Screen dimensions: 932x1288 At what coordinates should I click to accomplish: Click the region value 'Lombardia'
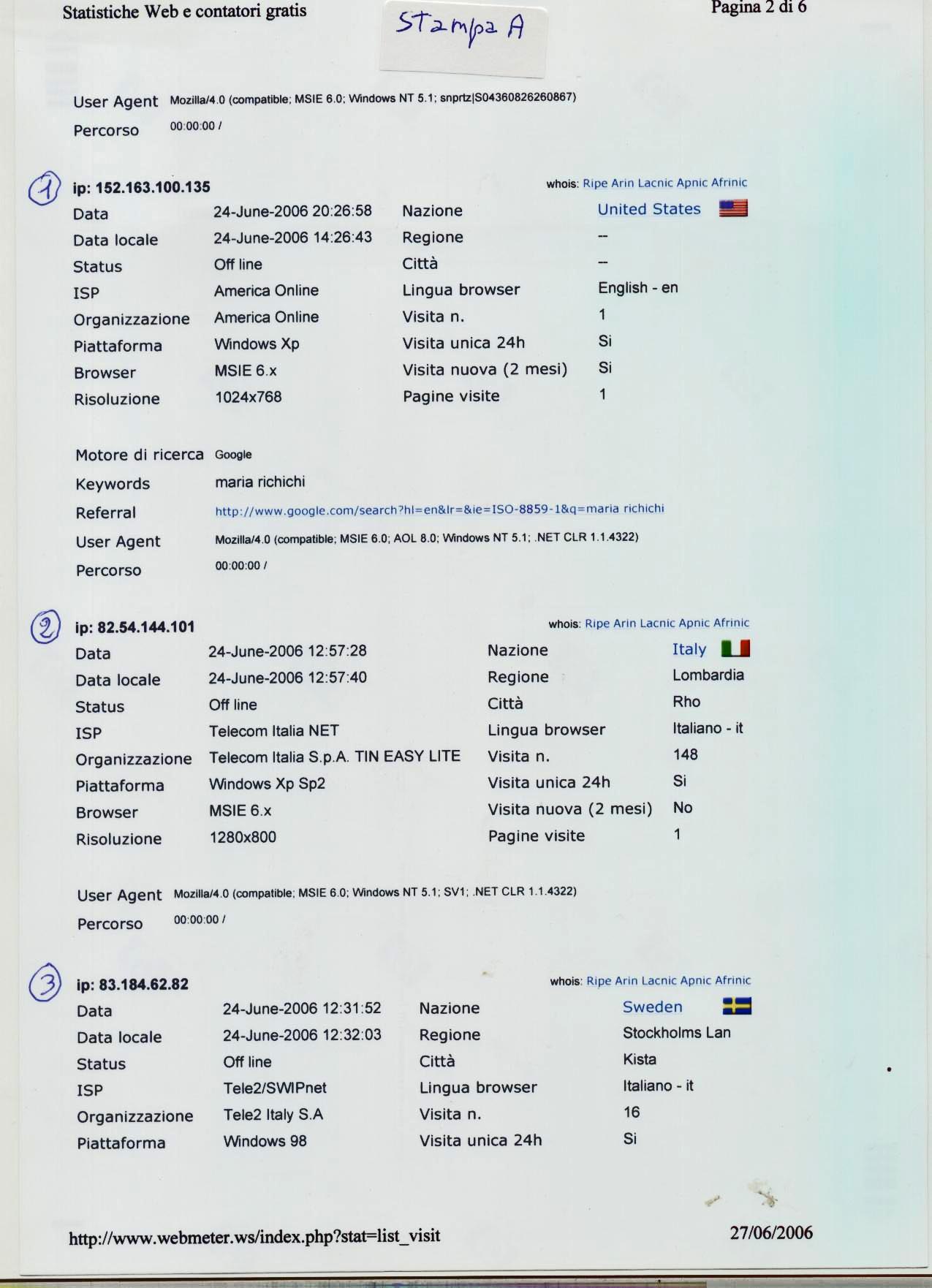click(708, 675)
